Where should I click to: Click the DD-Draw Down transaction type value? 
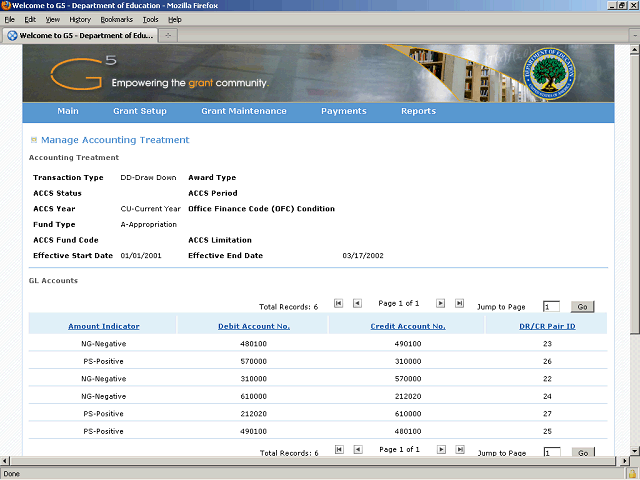148,178
